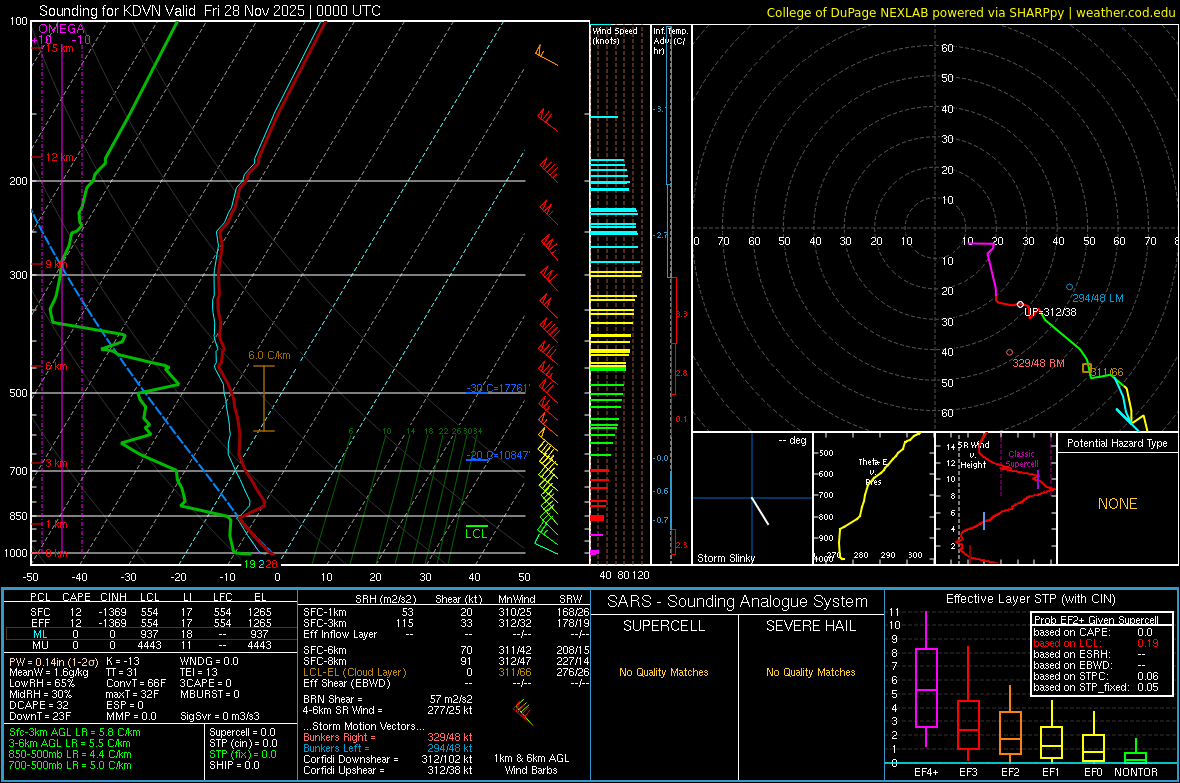
Task: Click the SHIP = 0.0 value
Action: point(234,765)
